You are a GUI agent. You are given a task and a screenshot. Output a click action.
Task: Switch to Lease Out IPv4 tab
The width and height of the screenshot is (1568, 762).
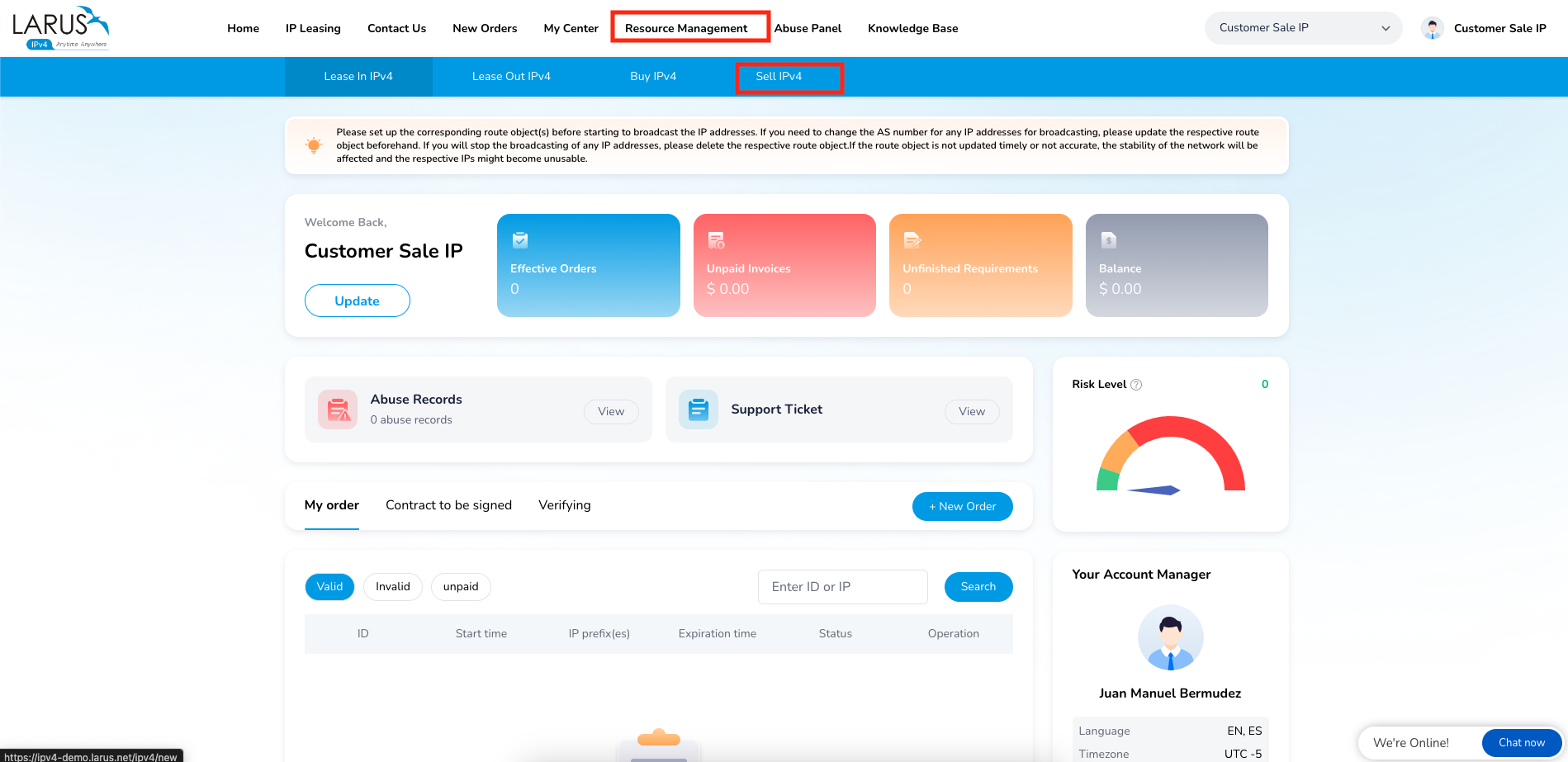(511, 77)
